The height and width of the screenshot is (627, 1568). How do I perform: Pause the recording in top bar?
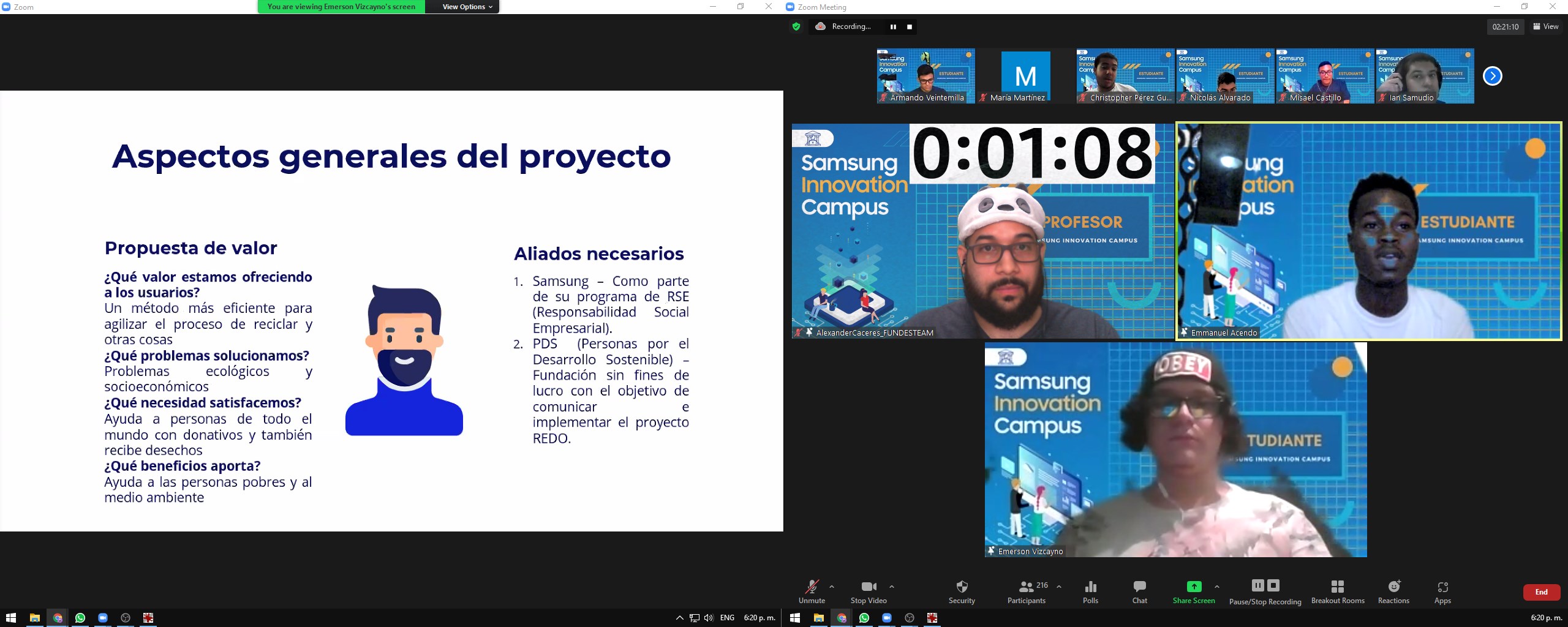[893, 27]
